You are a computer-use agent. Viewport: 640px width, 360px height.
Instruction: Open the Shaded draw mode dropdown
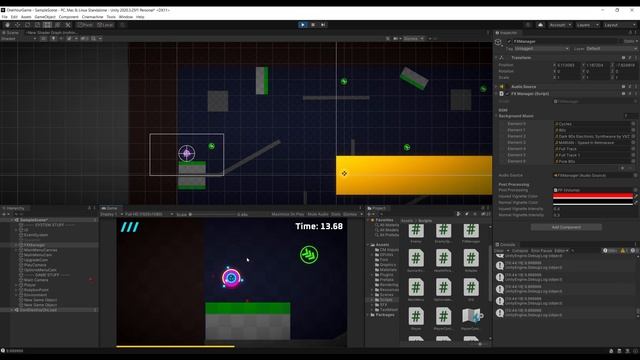click(18, 39)
